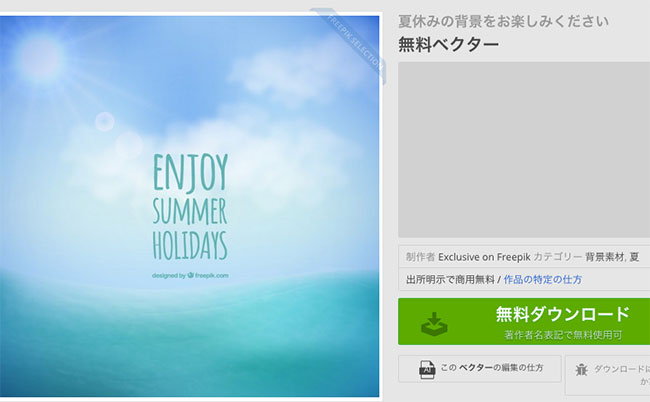Image resolution: width=650 pixels, height=402 pixels.
Task: Click the ENJOY SUMMER HOLIDAYS preview text
Action: (x=190, y=207)
